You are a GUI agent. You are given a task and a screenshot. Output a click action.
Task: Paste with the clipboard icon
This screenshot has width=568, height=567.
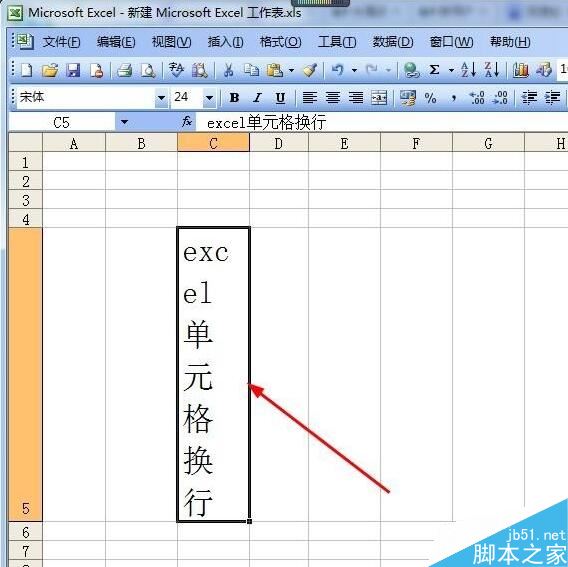pos(275,70)
